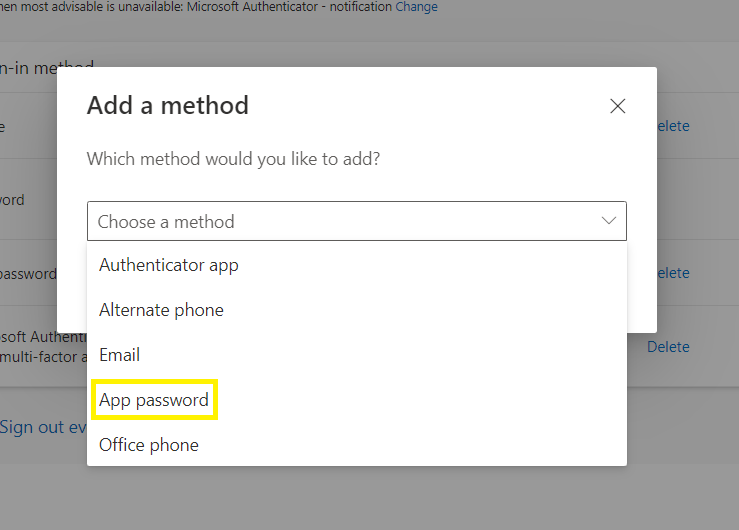Delete the Microsoft Authenticator sign-in method
The image size is (739, 530).
point(668,347)
